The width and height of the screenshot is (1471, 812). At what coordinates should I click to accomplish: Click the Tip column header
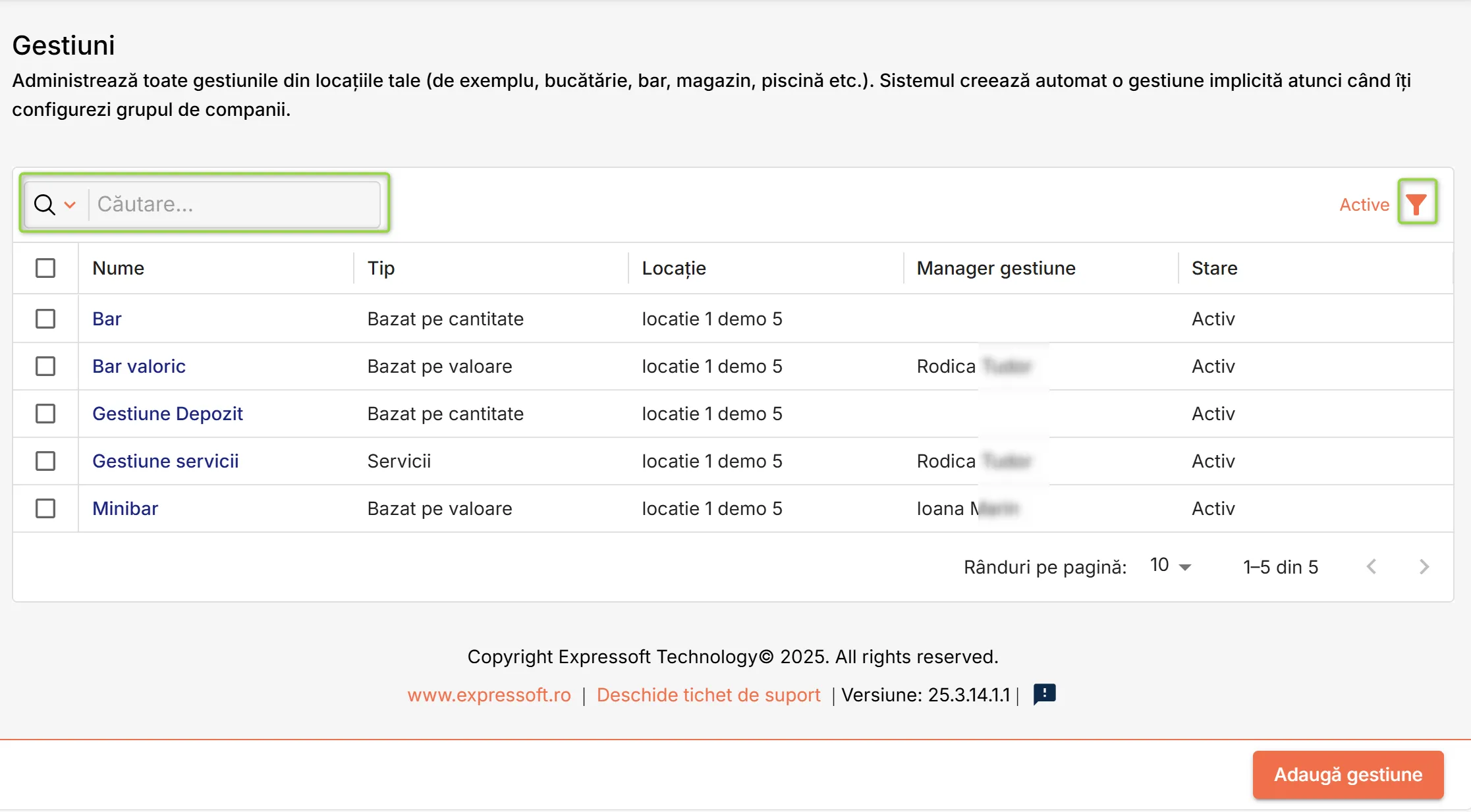point(381,268)
